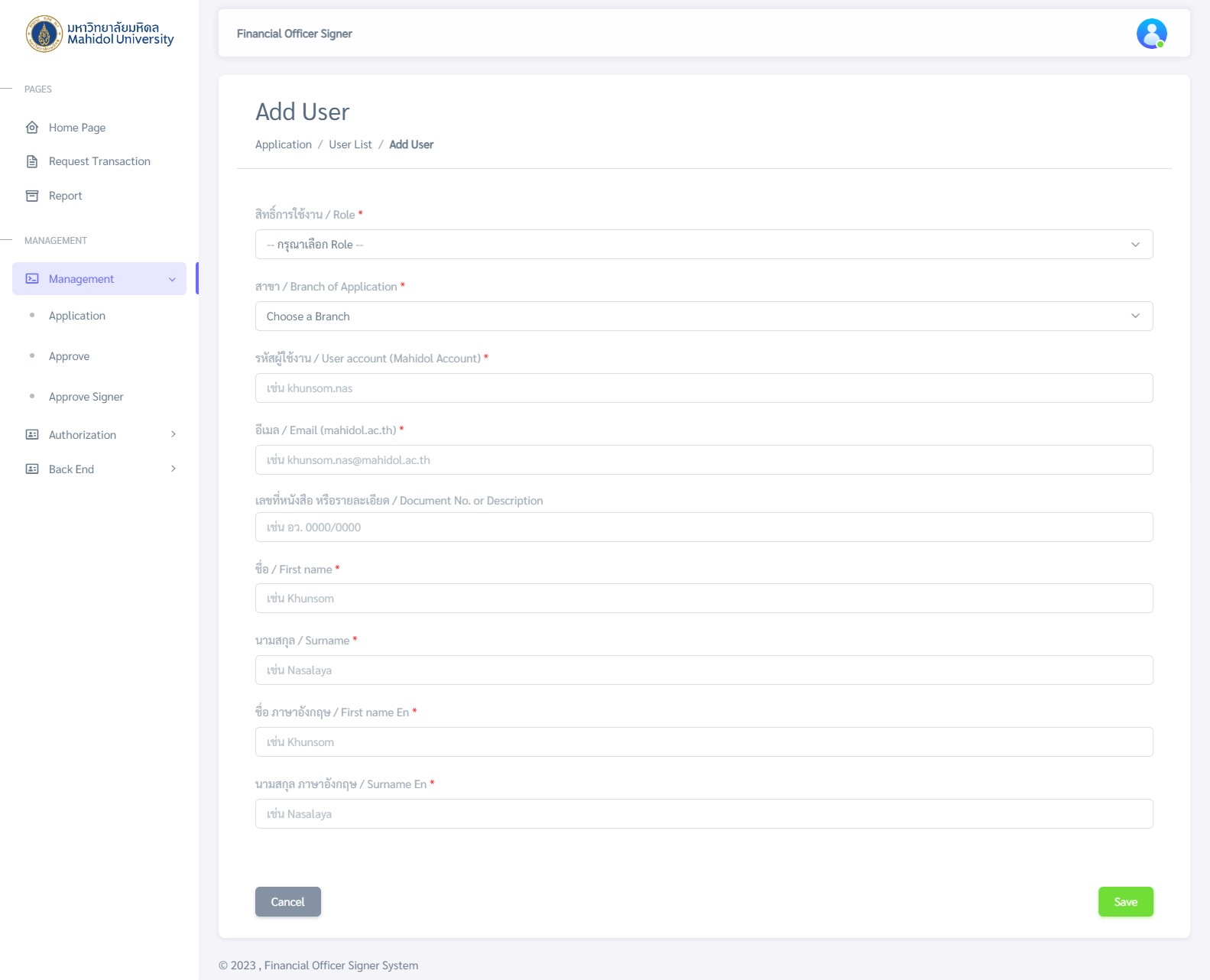
Task: Focus the Email (mahidol.ac.th) input field
Action: (x=703, y=460)
